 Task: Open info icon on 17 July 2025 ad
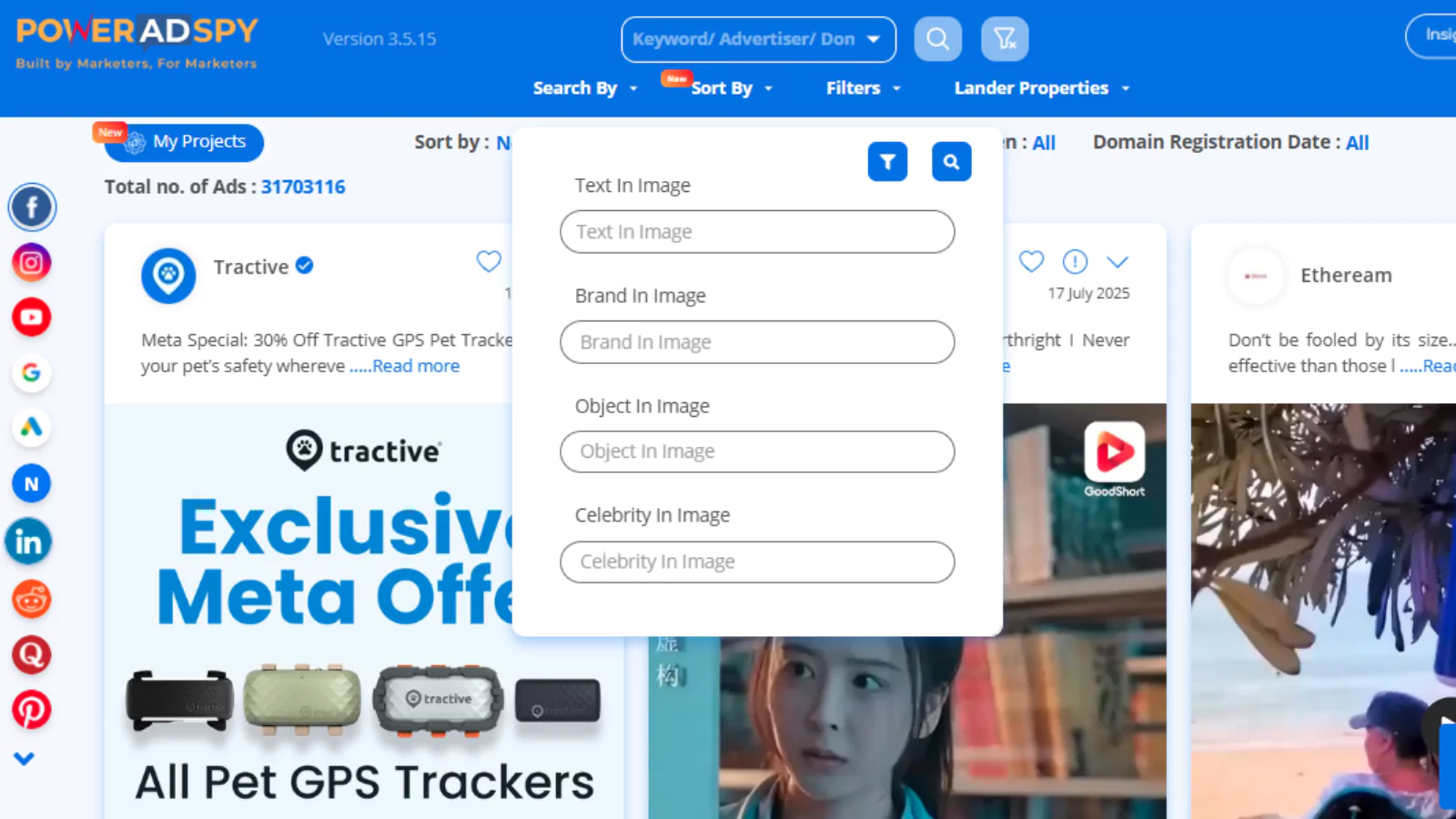(x=1075, y=262)
